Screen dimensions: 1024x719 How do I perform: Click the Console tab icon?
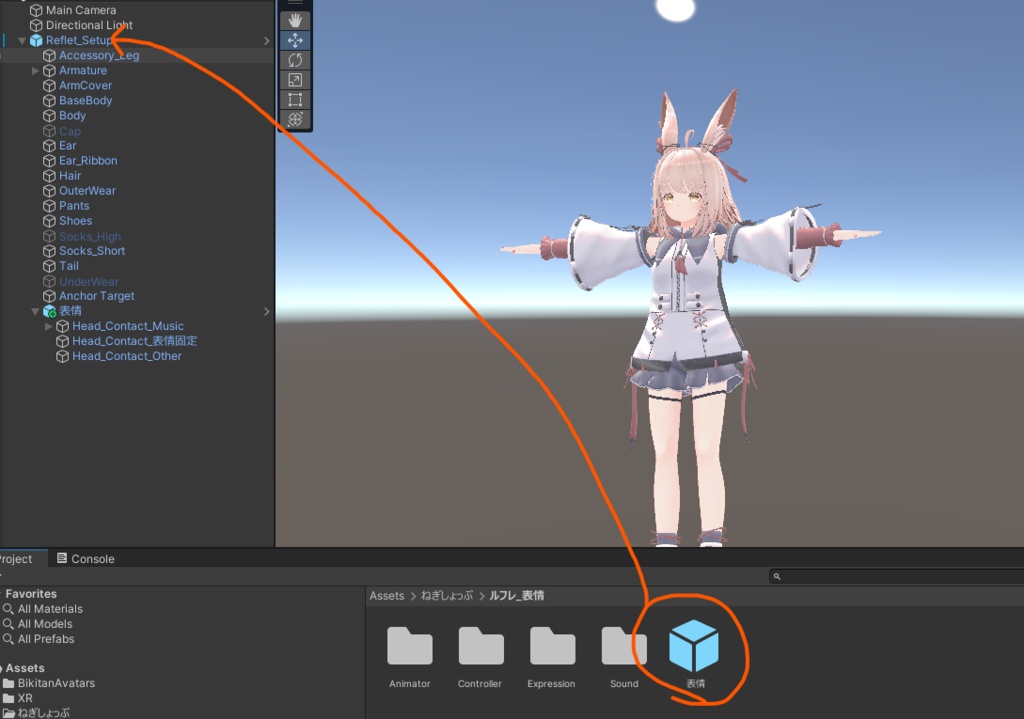62,558
